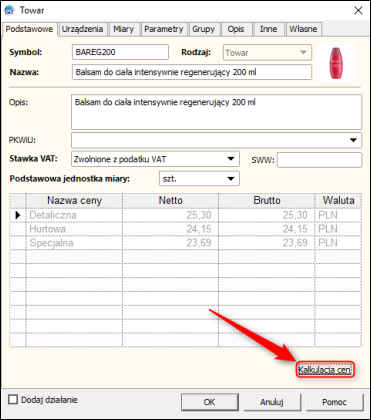371x420 pixels.
Task: Open the Urządzenia tab
Action: point(82,29)
